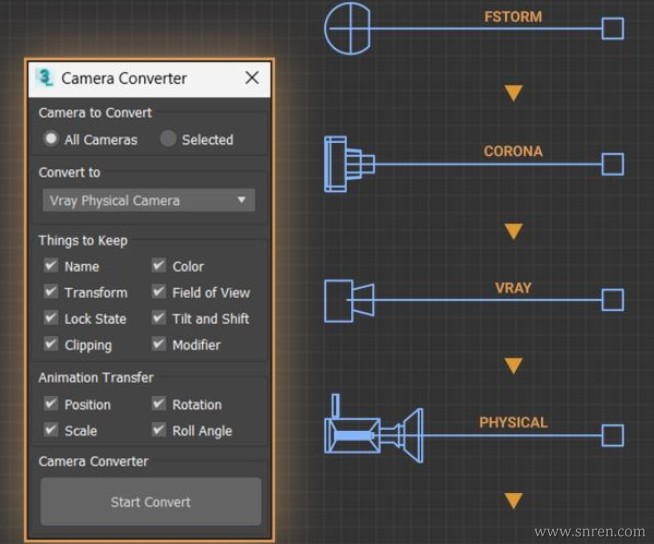Toggle the Color checkbox
This screenshot has height=544, width=654.
159,265
